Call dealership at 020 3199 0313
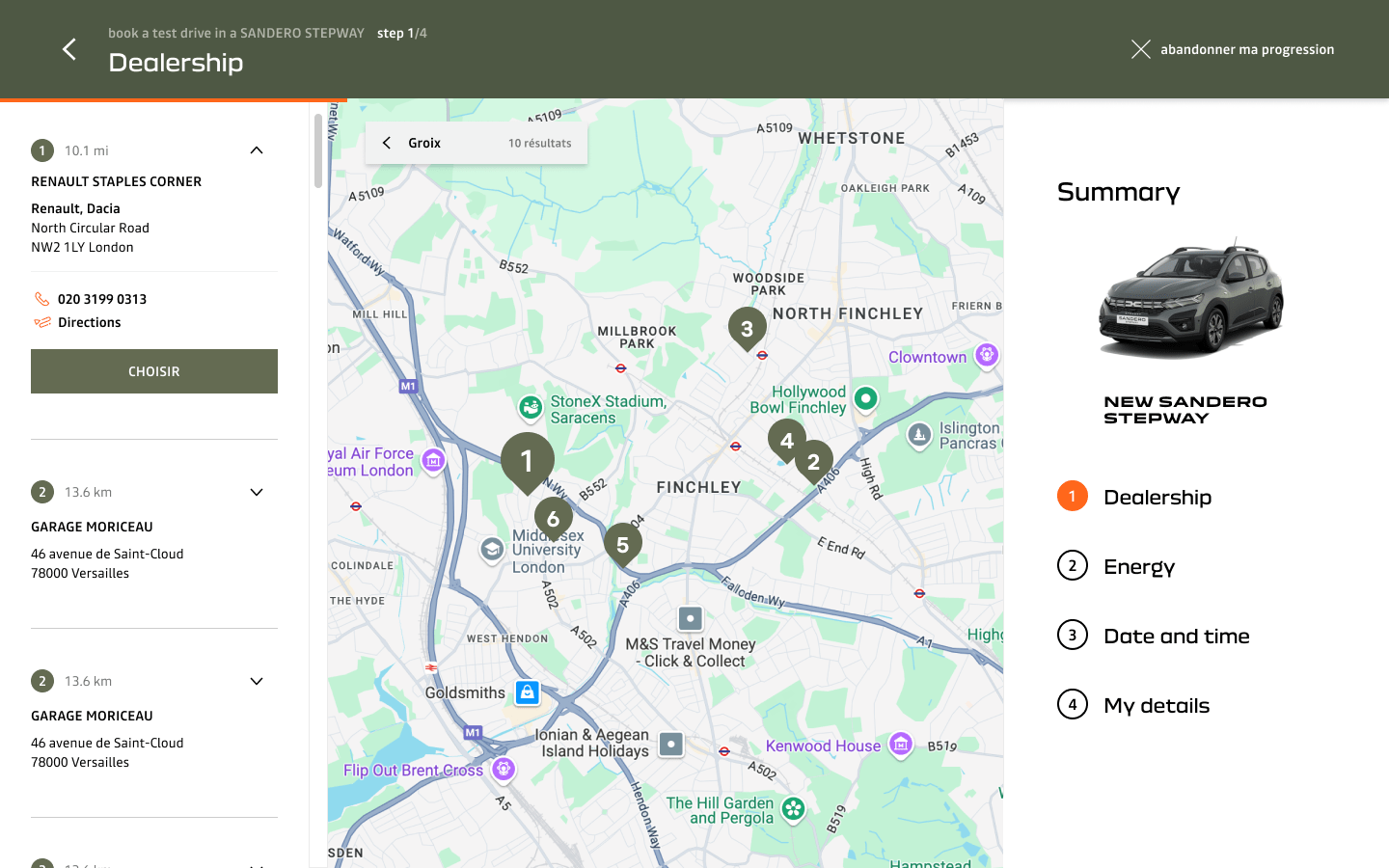 tap(102, 299)
